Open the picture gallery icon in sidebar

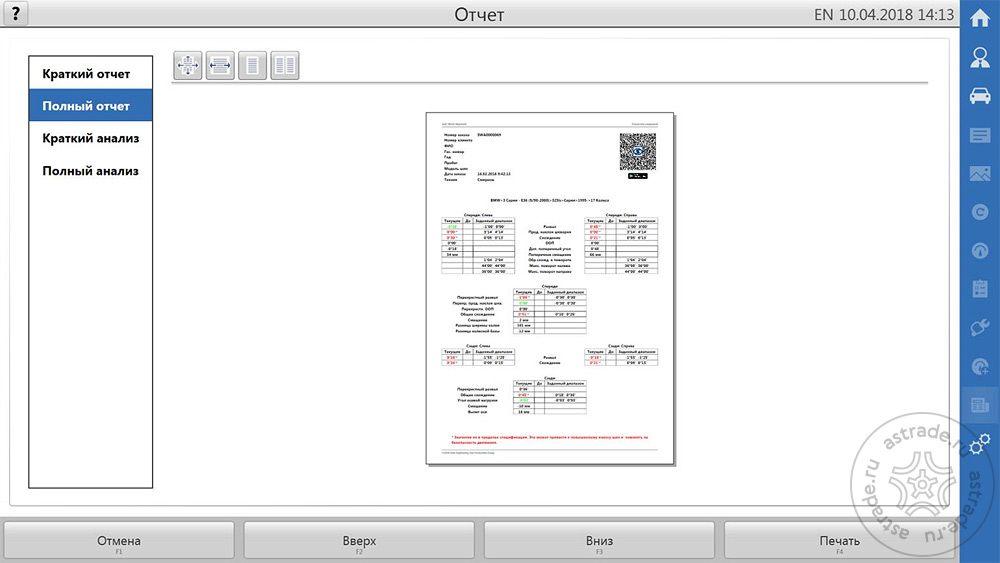click(980, 173)
